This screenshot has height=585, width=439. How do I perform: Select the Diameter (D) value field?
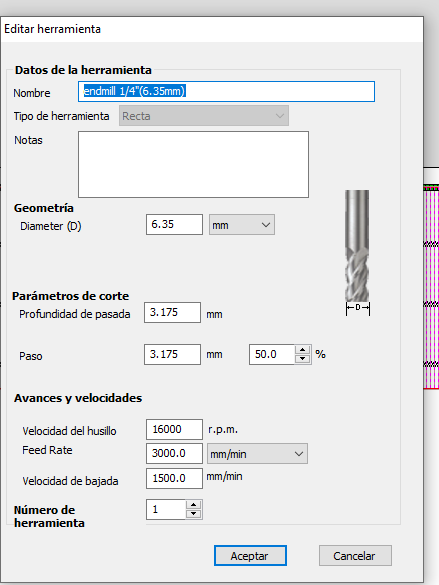174,224
